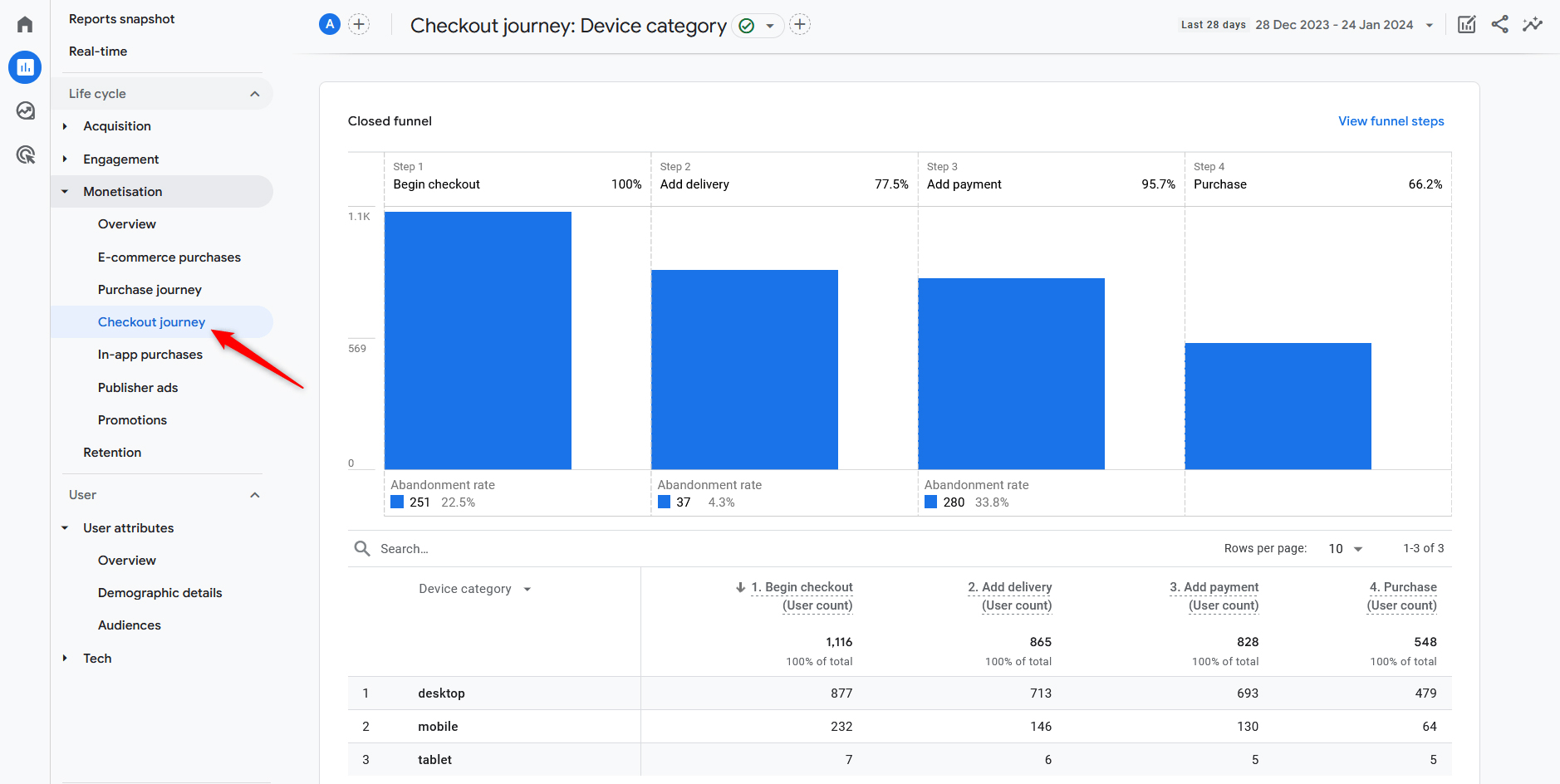
Task: Collapse the Life cycle section
Action: pos(255,93)
